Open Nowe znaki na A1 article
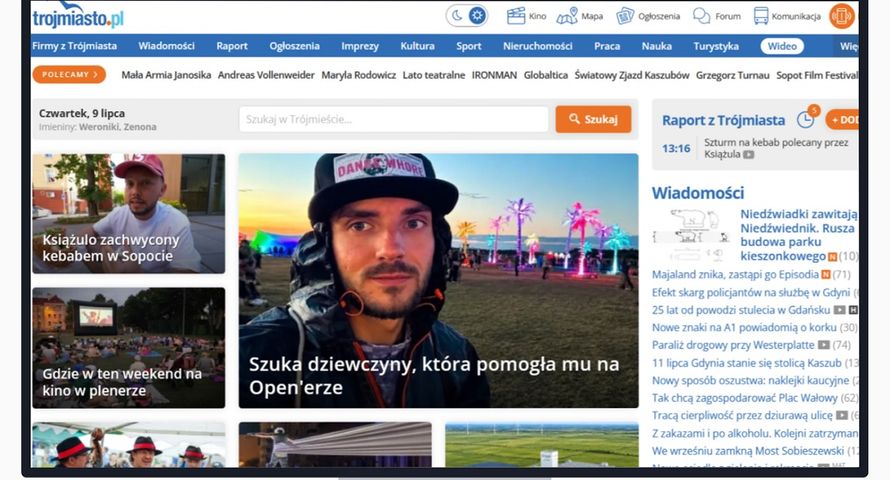The width and height of the screenshot is (890, 480). click(744, 327)
